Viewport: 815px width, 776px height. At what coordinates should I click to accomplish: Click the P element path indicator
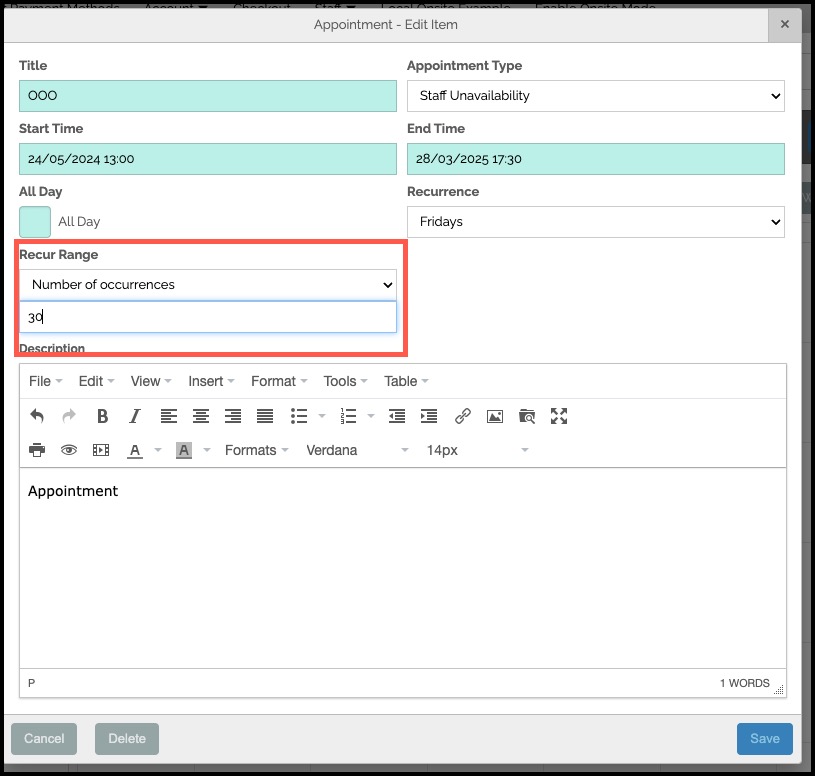tap(32, 683)
